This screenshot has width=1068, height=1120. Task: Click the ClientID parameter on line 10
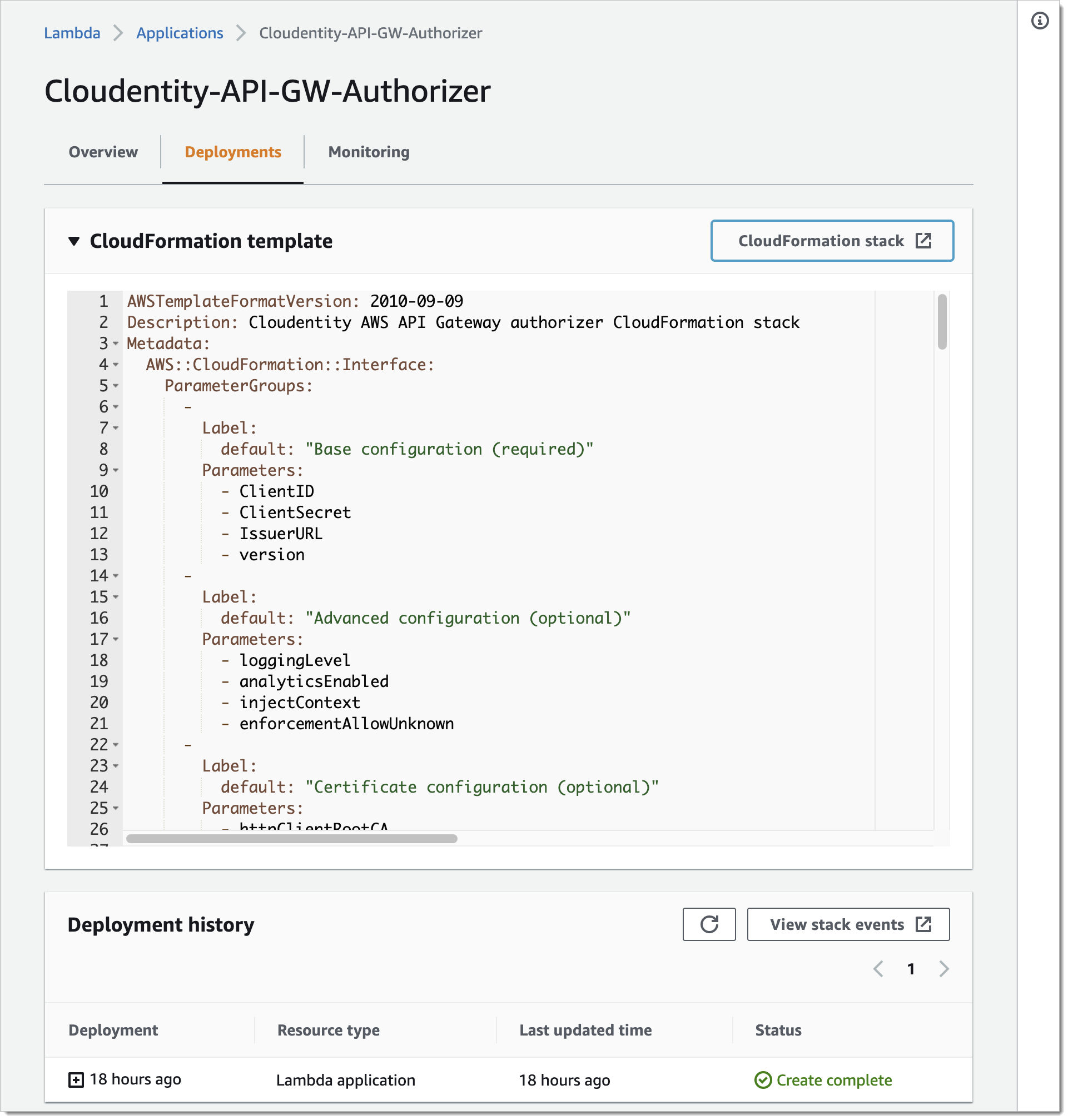click(x=277, y=491)
